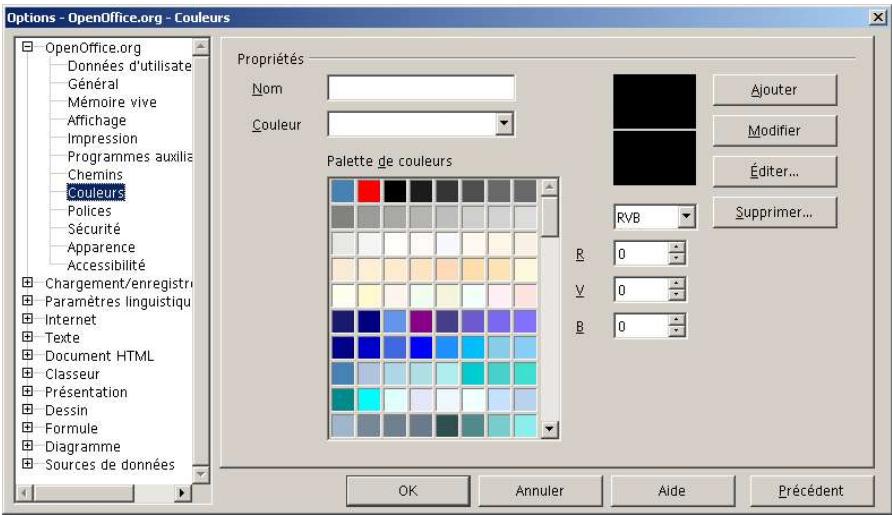Click the Ajouter button

coord(775,90)
